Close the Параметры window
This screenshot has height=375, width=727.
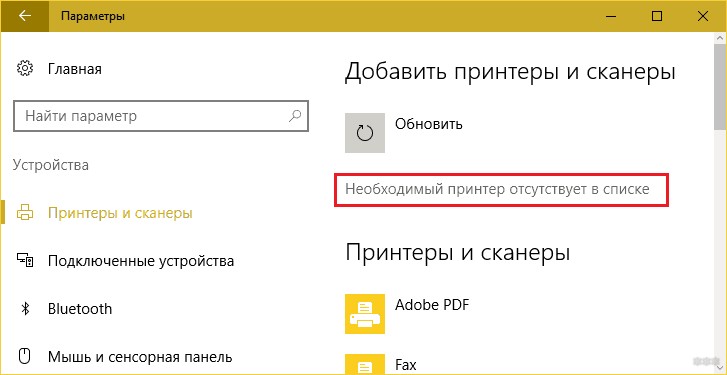tap(702, 16)
